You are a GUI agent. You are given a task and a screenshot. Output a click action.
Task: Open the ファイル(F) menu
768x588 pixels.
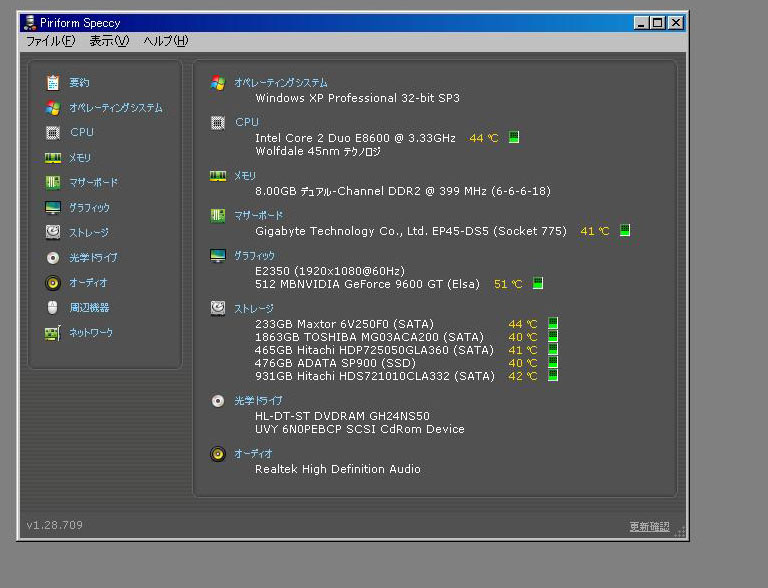pyautogui.click(x=50, y=41)
